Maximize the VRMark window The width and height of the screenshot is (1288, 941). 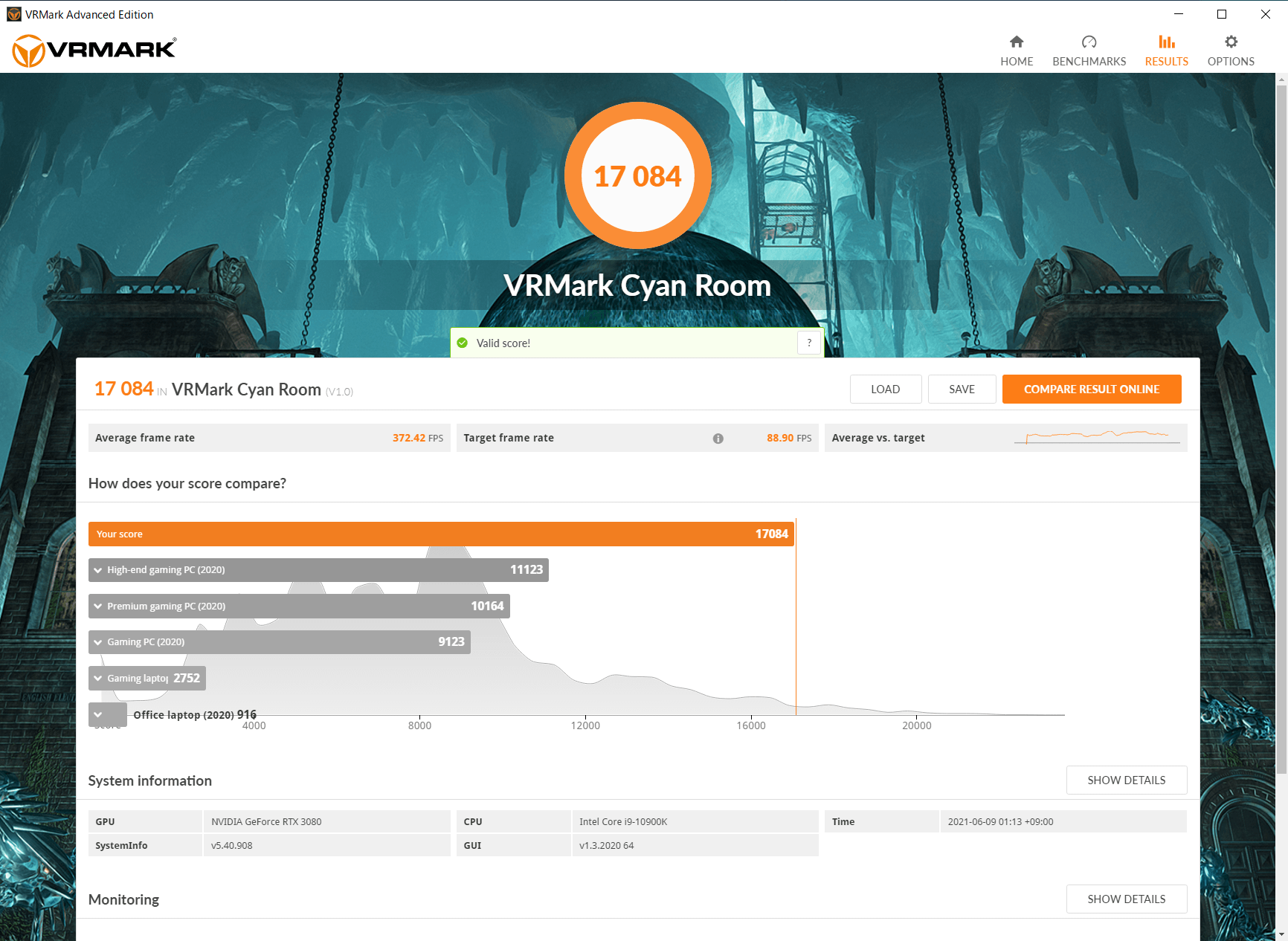1222,14
